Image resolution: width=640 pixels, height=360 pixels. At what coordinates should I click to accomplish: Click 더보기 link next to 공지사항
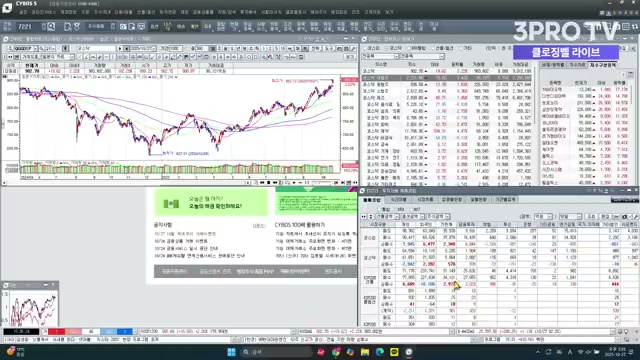point(259,225)
